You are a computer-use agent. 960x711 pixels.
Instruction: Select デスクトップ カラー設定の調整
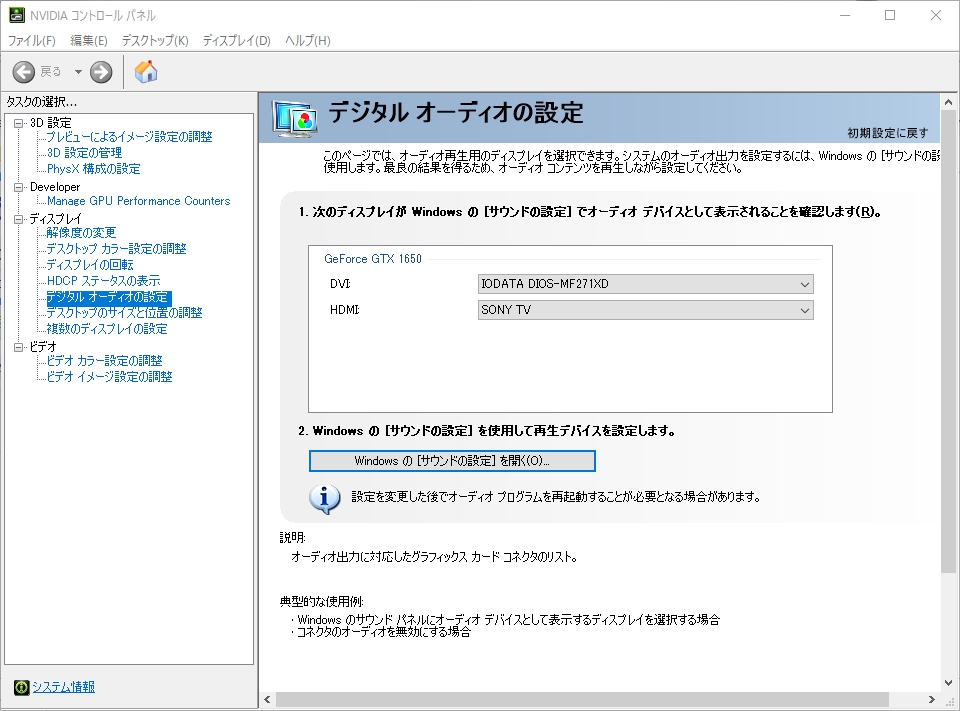[x=116, y=249]
